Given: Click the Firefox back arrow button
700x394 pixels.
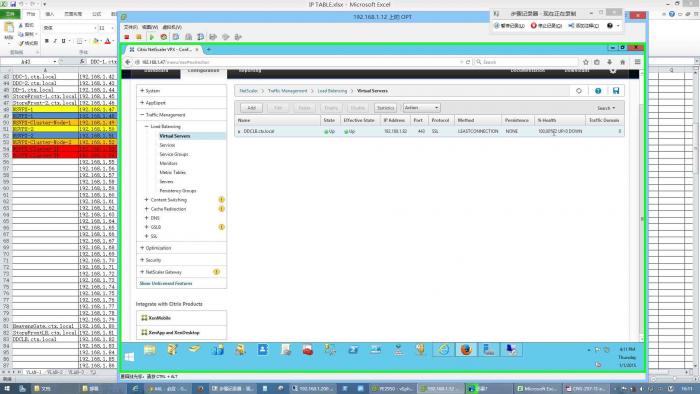Looking at the screenshot, I should coord(128,62).
